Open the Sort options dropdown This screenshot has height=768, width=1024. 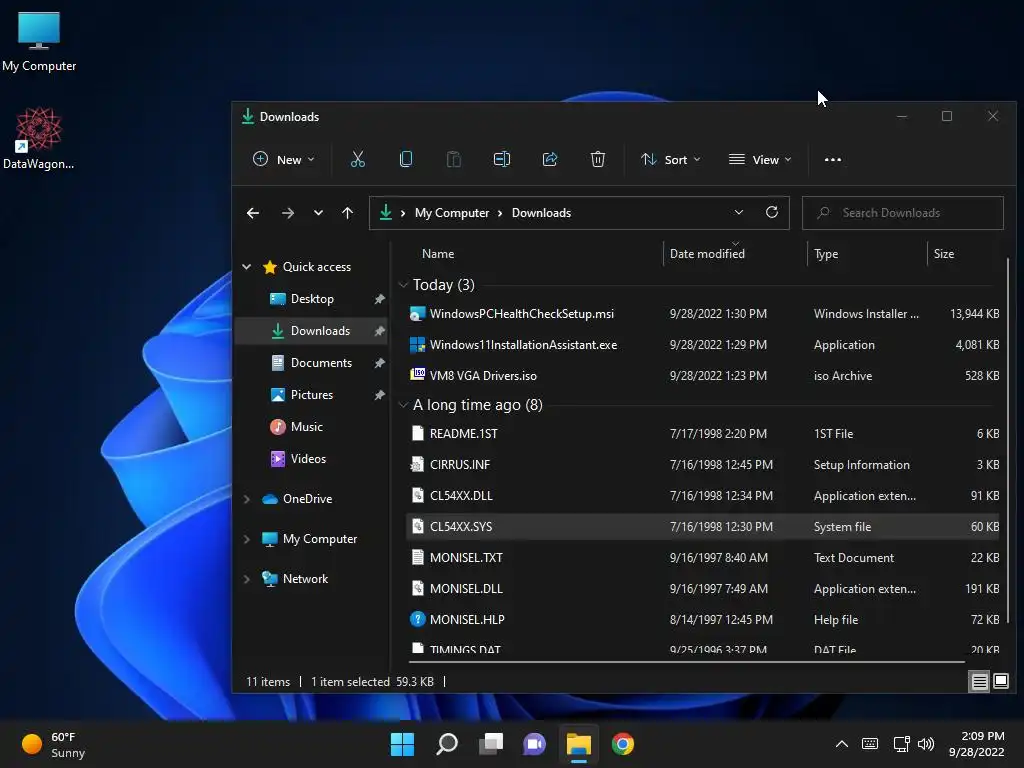671,159
